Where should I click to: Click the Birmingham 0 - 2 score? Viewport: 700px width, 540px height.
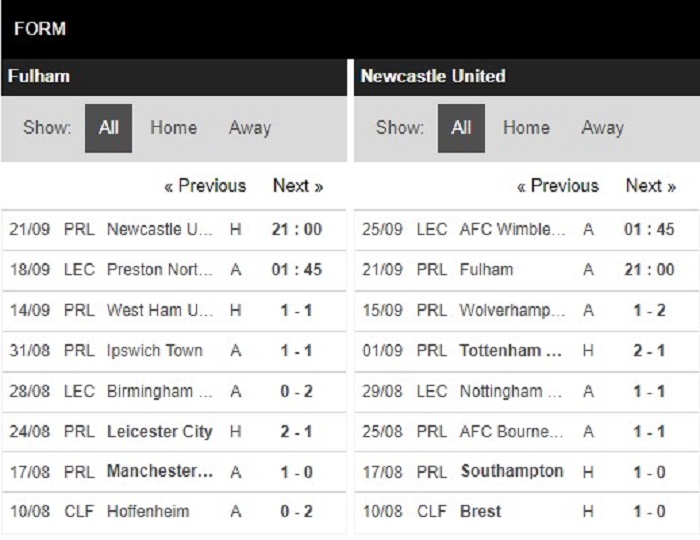click(296, 391)
